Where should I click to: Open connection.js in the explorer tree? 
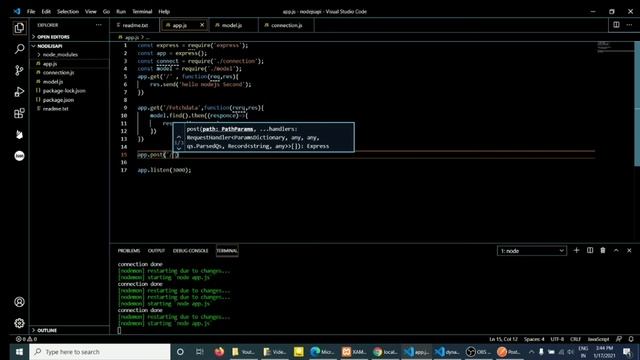tap(69, 73)
